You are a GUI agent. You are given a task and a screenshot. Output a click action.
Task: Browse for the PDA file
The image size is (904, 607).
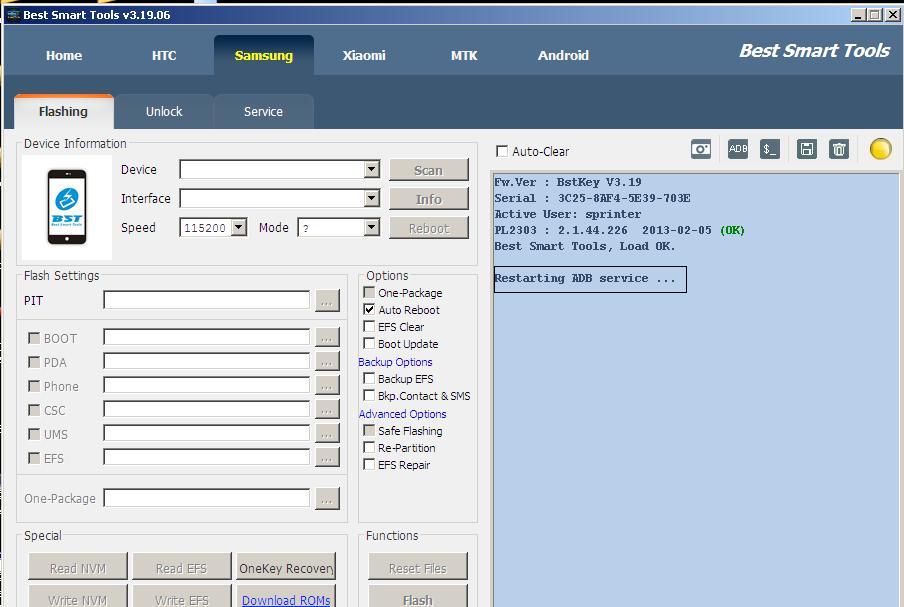(x=327, y=361)
